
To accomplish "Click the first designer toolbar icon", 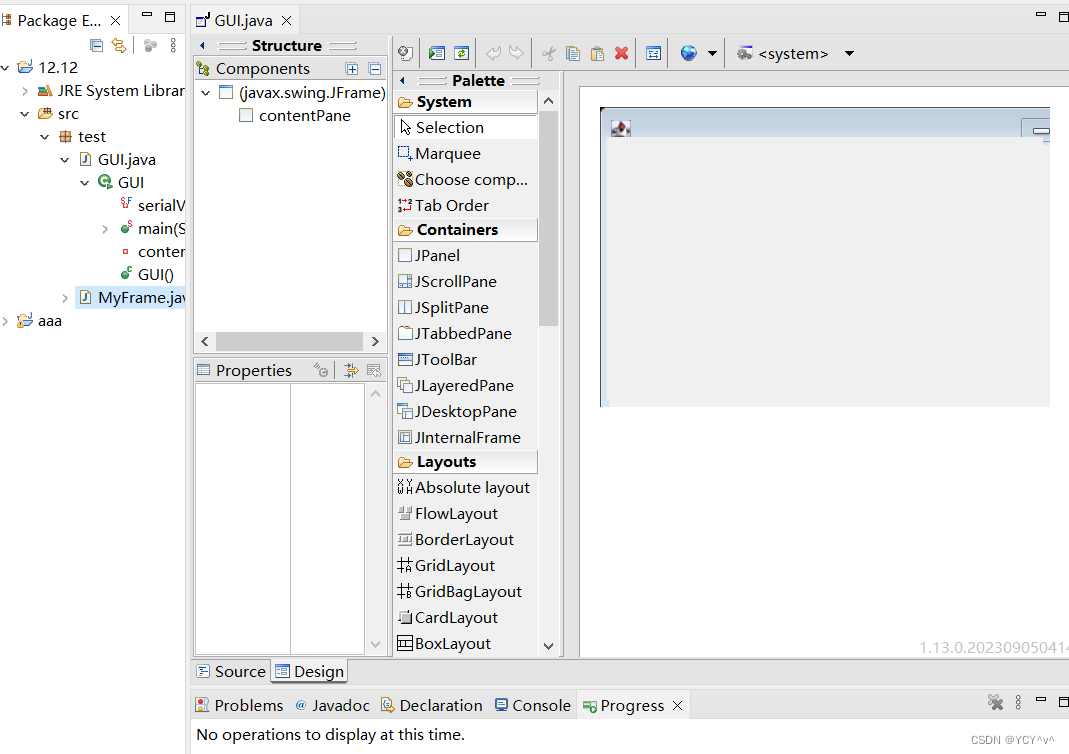I will (x=405, y=53).
